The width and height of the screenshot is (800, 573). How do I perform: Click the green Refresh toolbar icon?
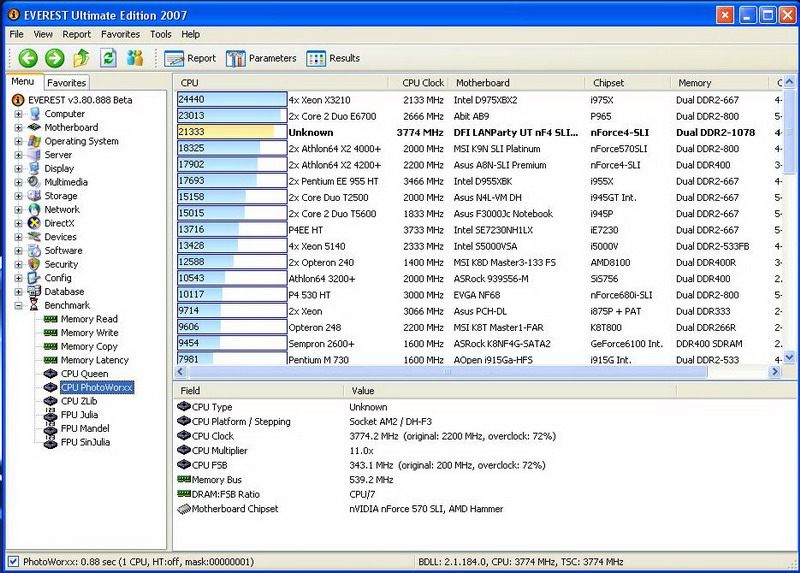108,58
